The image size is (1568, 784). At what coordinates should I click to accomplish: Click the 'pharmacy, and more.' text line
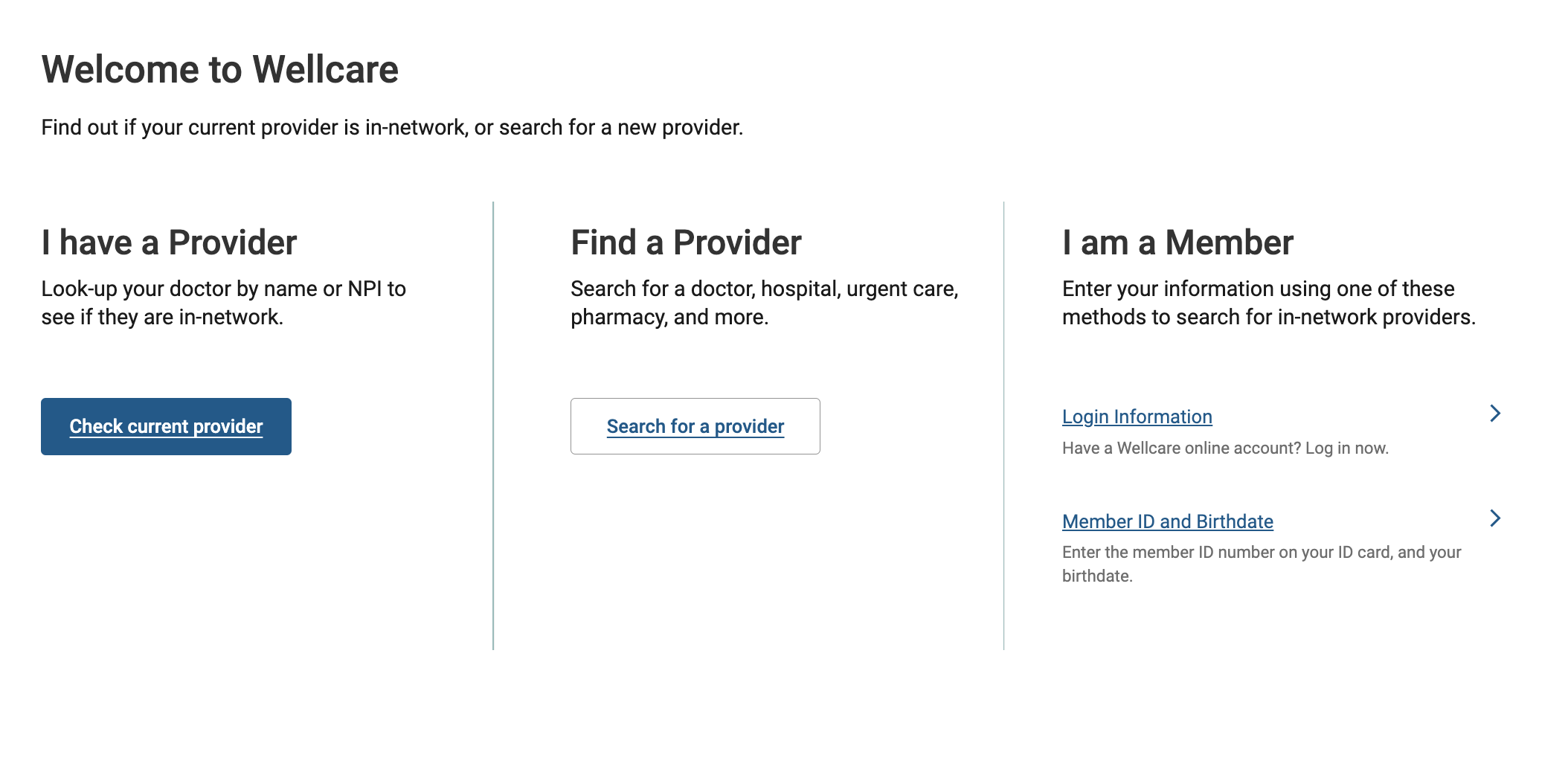[x=669, y=317]
